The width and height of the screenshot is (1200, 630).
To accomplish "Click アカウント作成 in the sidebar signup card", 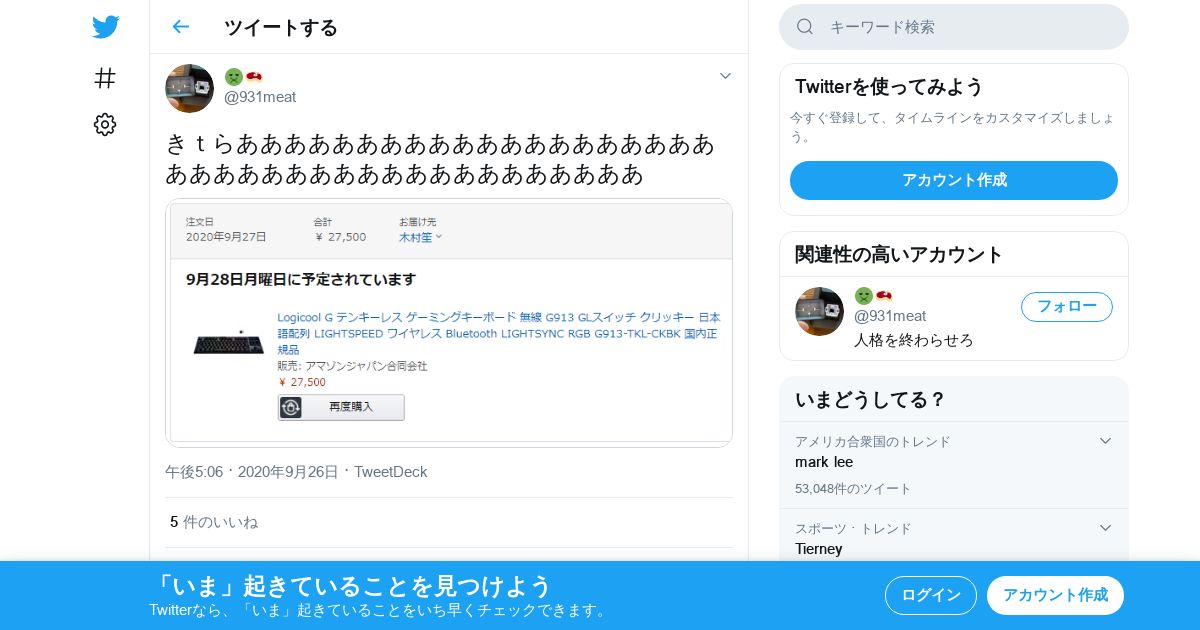I will tap(954, 180).
